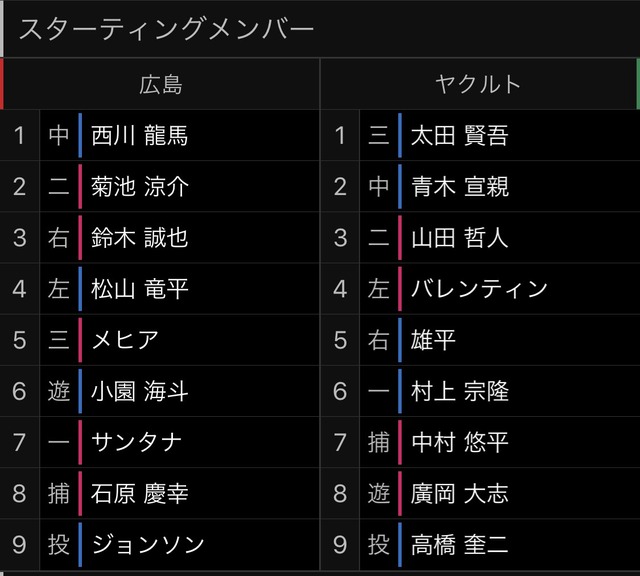
Task: Select Yakult pitcher 高橋 奎二
Action: coord(460,545)
